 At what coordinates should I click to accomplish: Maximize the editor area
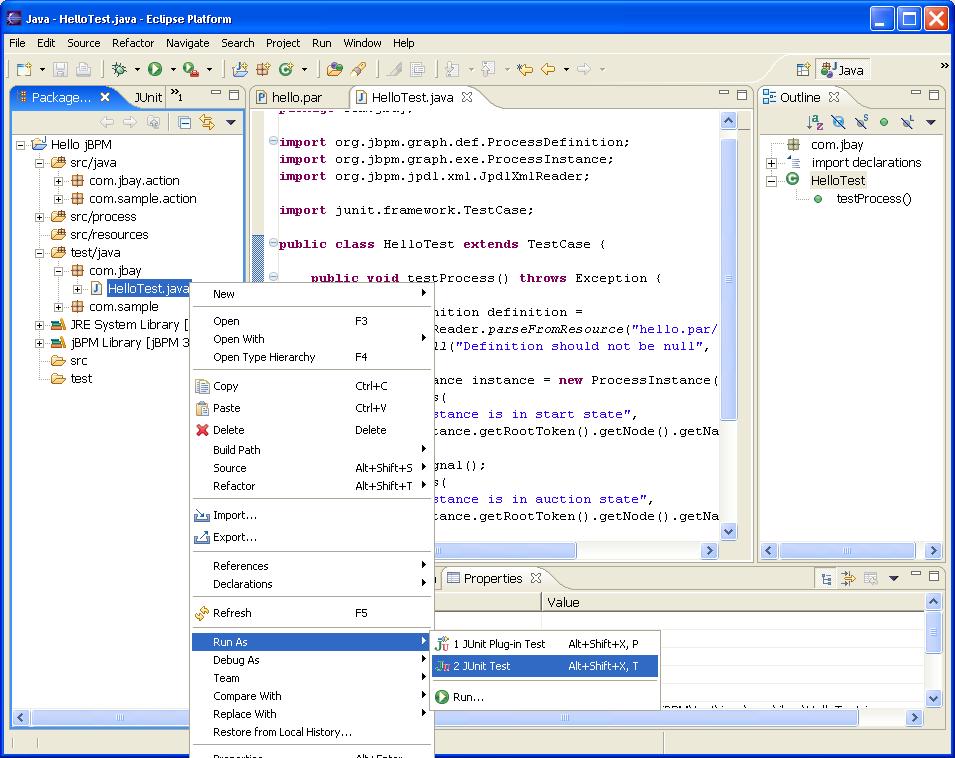click(x=742, y=94)
